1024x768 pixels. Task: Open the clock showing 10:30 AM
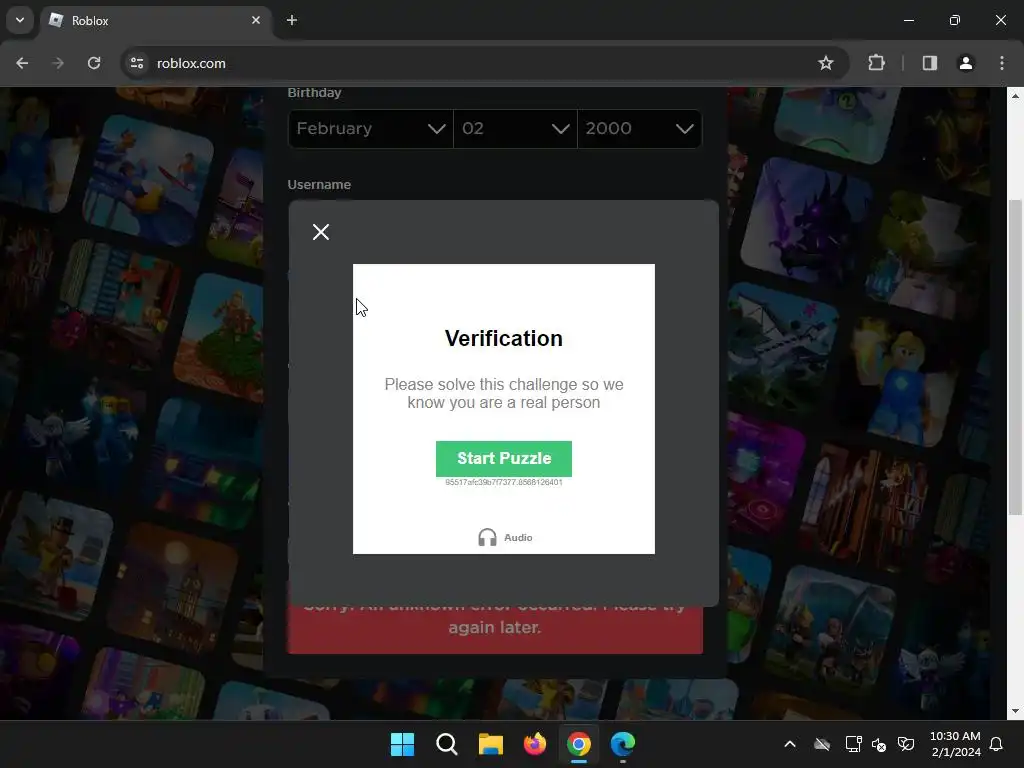955,744
